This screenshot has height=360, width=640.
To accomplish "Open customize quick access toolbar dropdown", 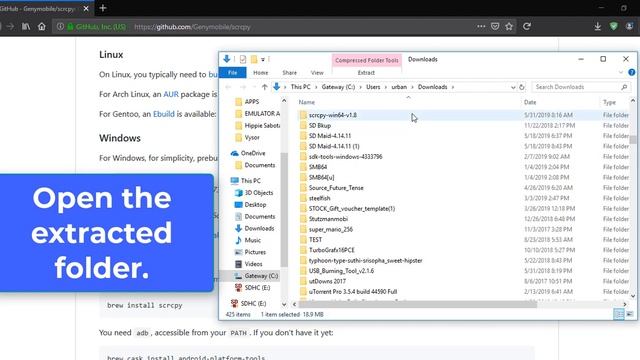I will (263, 60).
